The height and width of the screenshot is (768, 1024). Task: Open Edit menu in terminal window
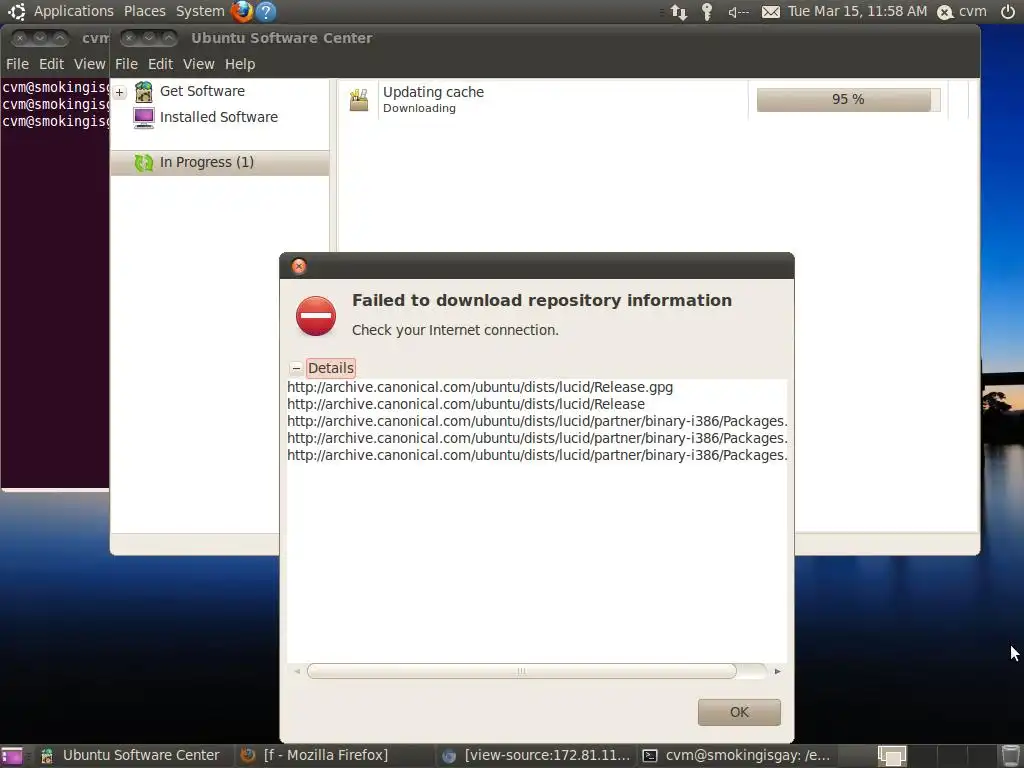(51, 64)
